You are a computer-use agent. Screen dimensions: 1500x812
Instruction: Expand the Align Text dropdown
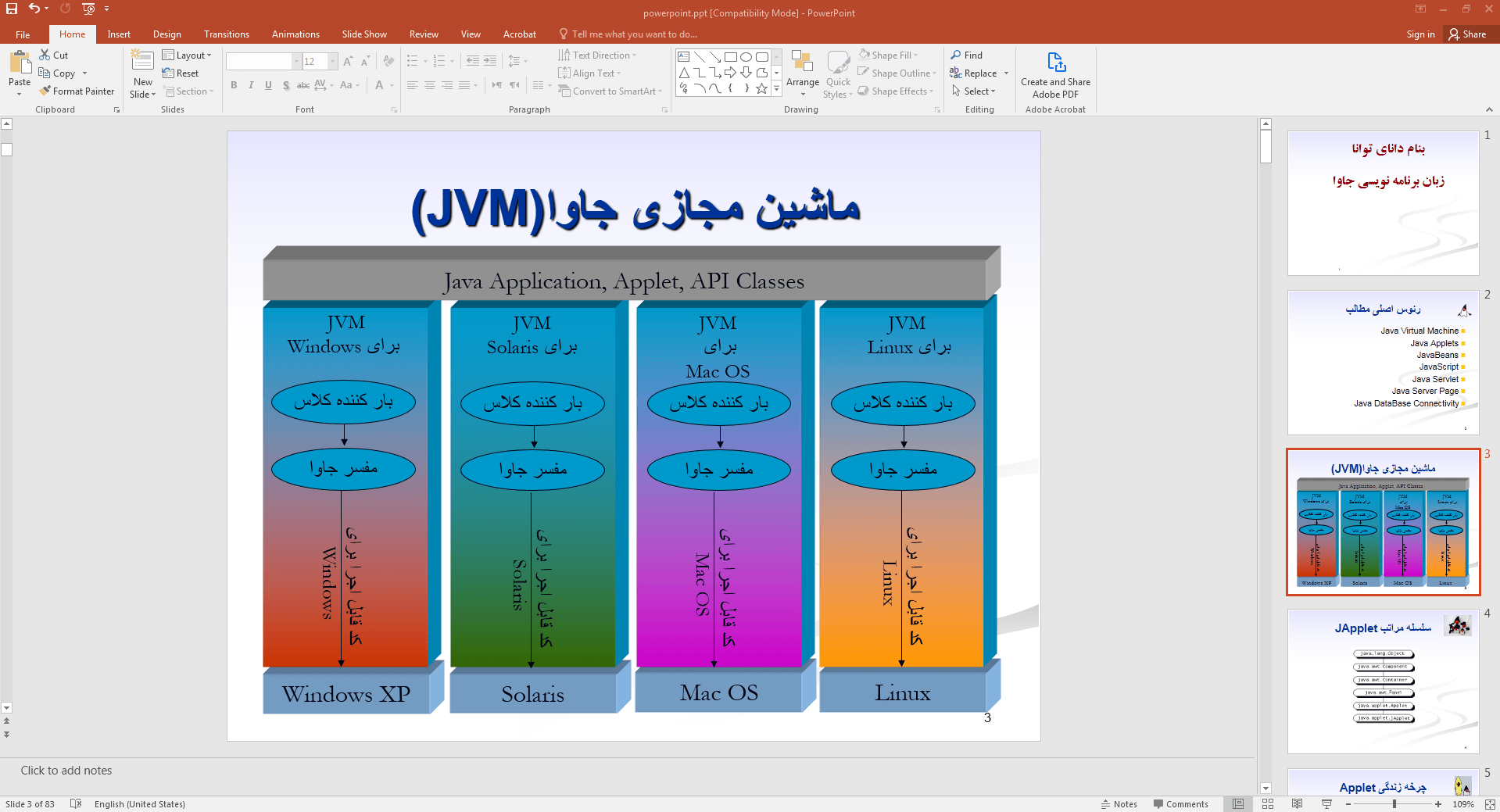click(x=590, y=73)
